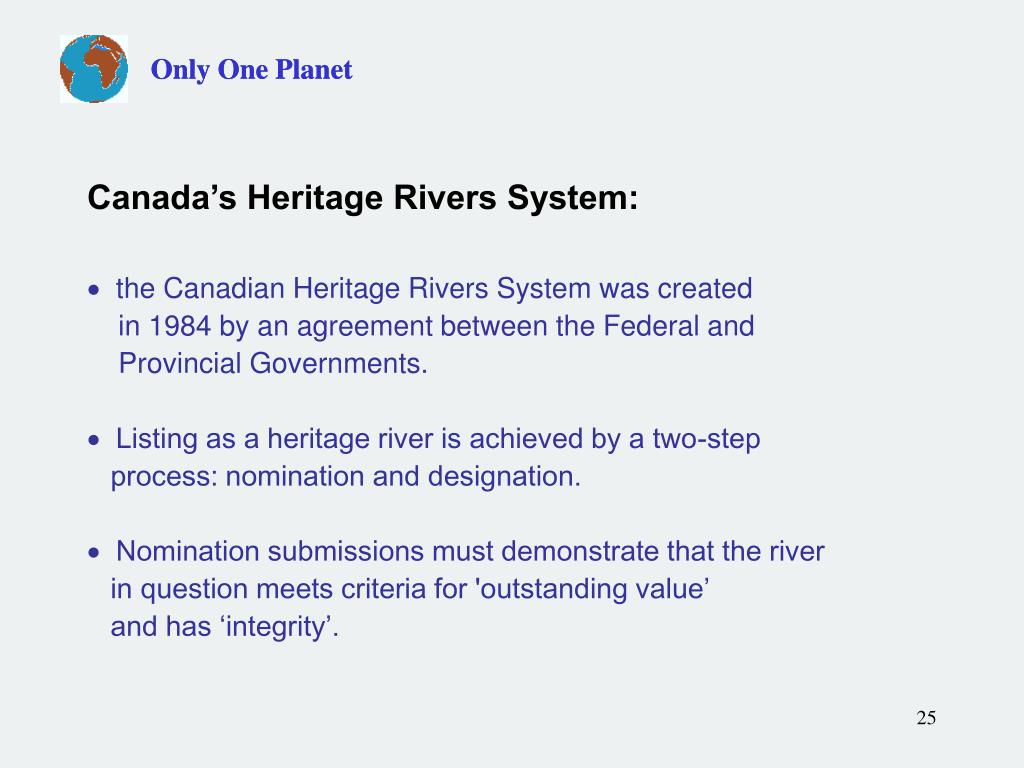
Task: Click 'process: nomination and designation.' line
Action: (x=345, y=477)
